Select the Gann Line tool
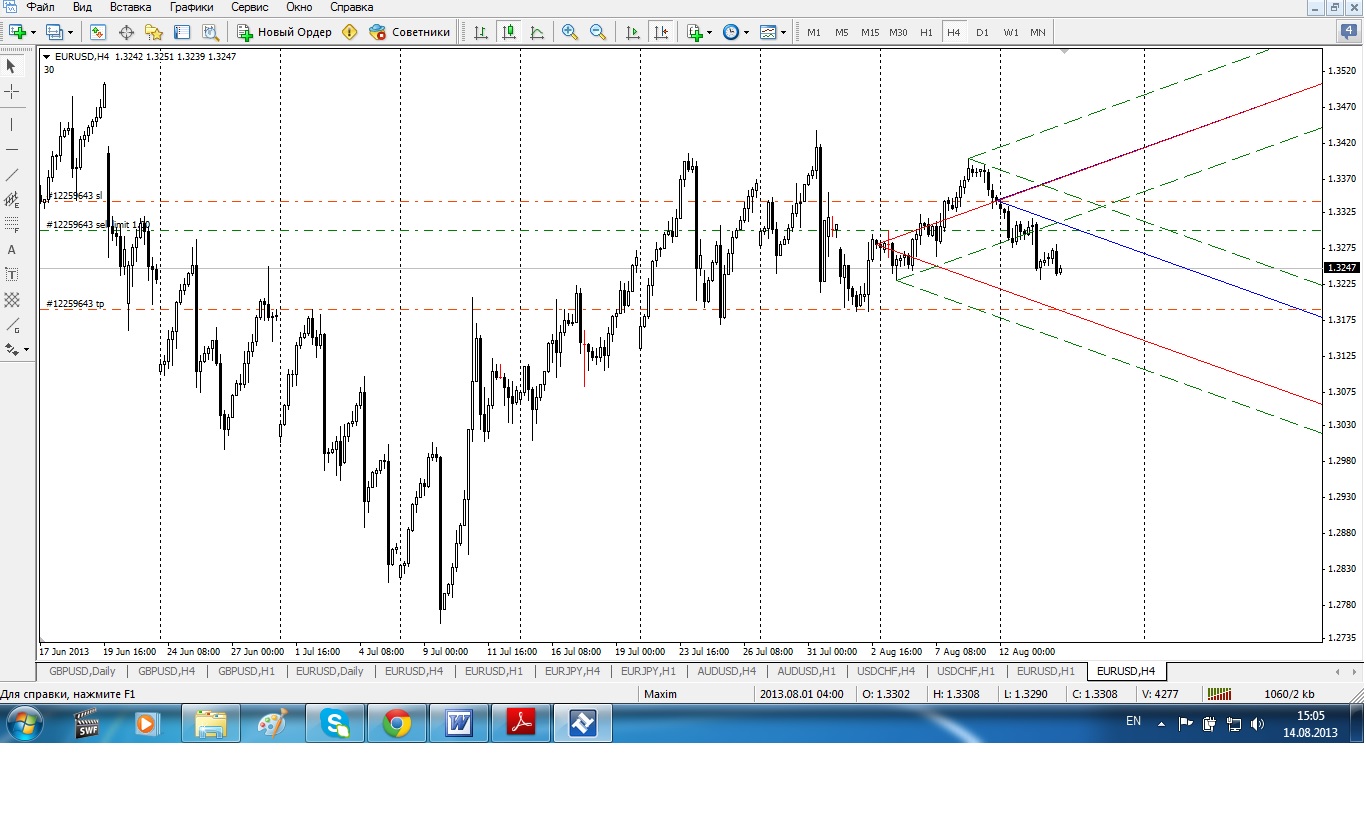The height and width of the screenshot is (821, 1366). [12, 324]
